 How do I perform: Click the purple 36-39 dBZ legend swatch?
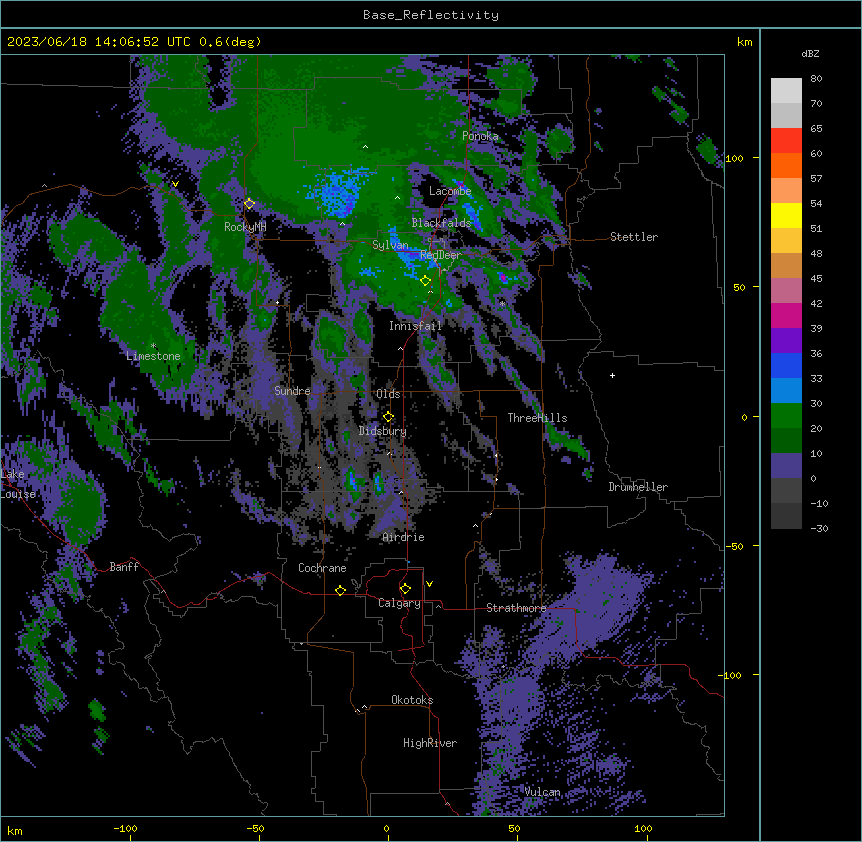pos(786,340)
